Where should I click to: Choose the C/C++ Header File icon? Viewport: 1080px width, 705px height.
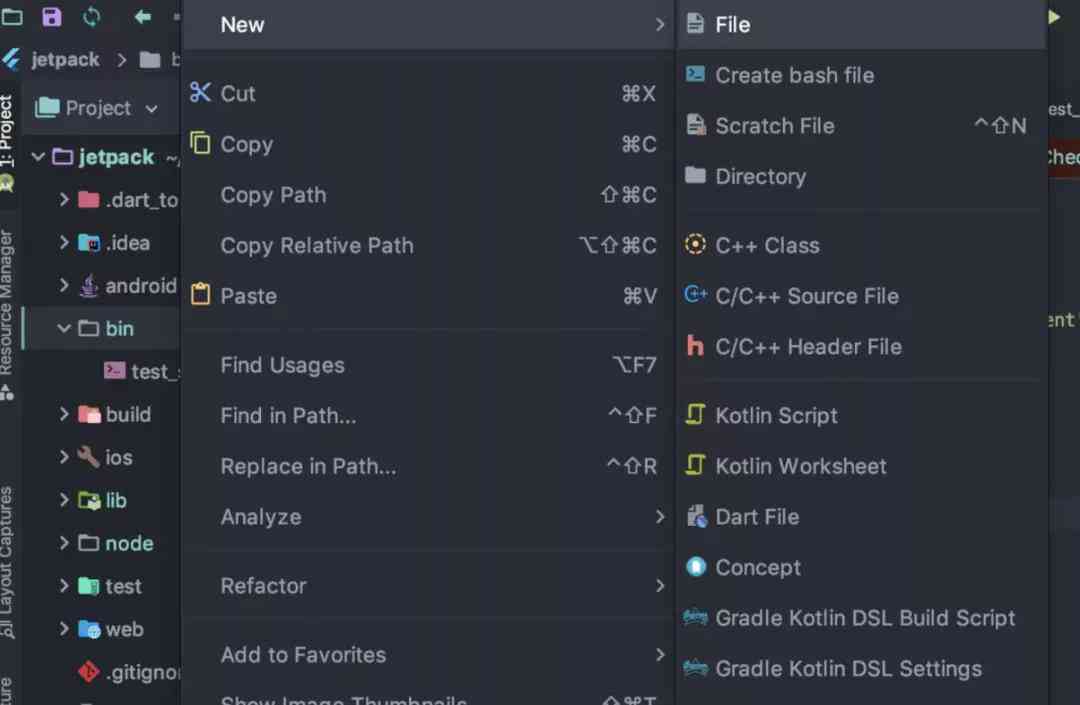695,346
